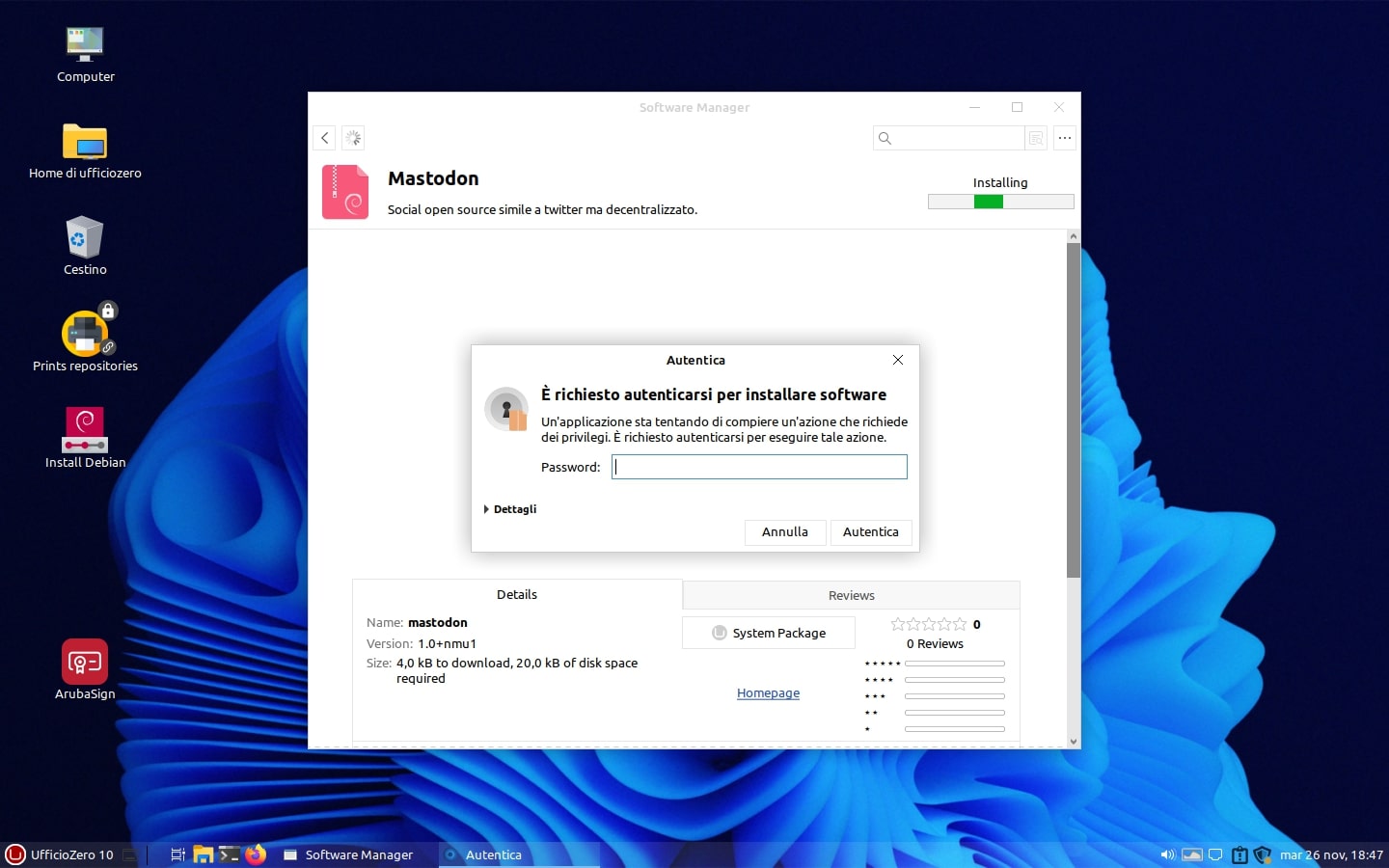Viewport: 1389px width, 868px height.
Task: Click the Installing progress bar
Action: pos(1000,202)
